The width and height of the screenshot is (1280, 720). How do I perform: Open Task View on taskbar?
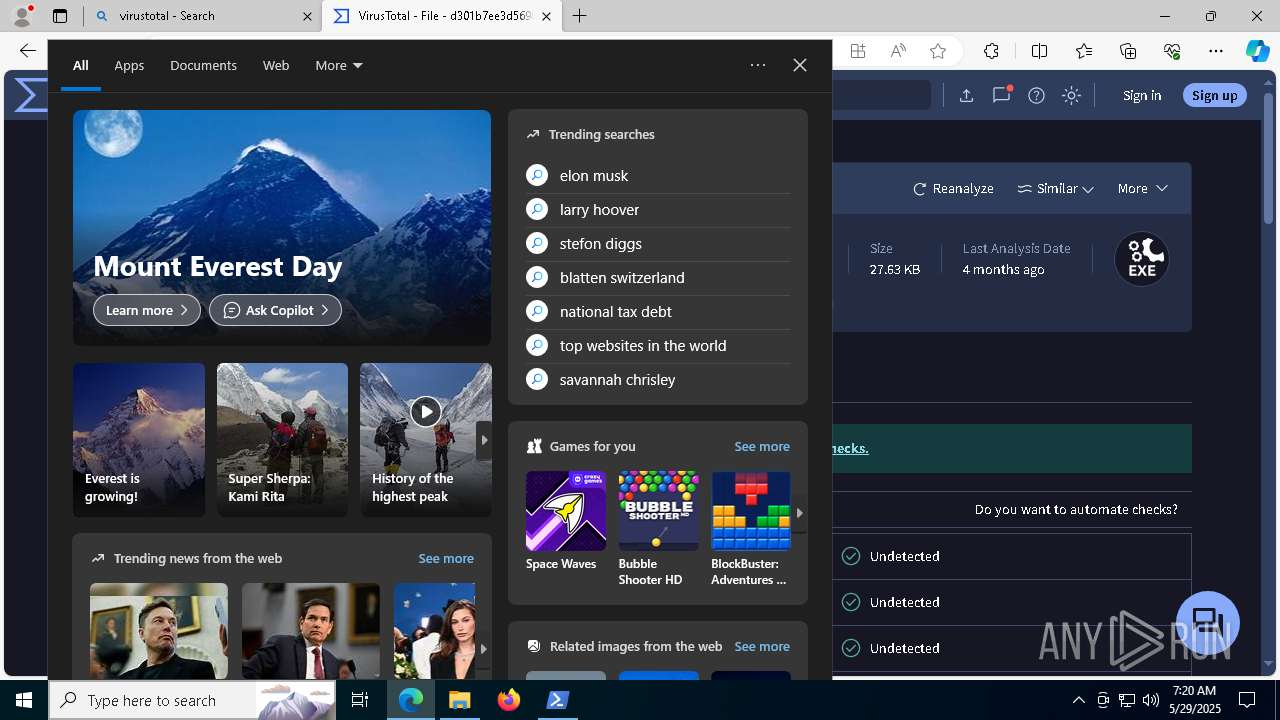[361, 701]
